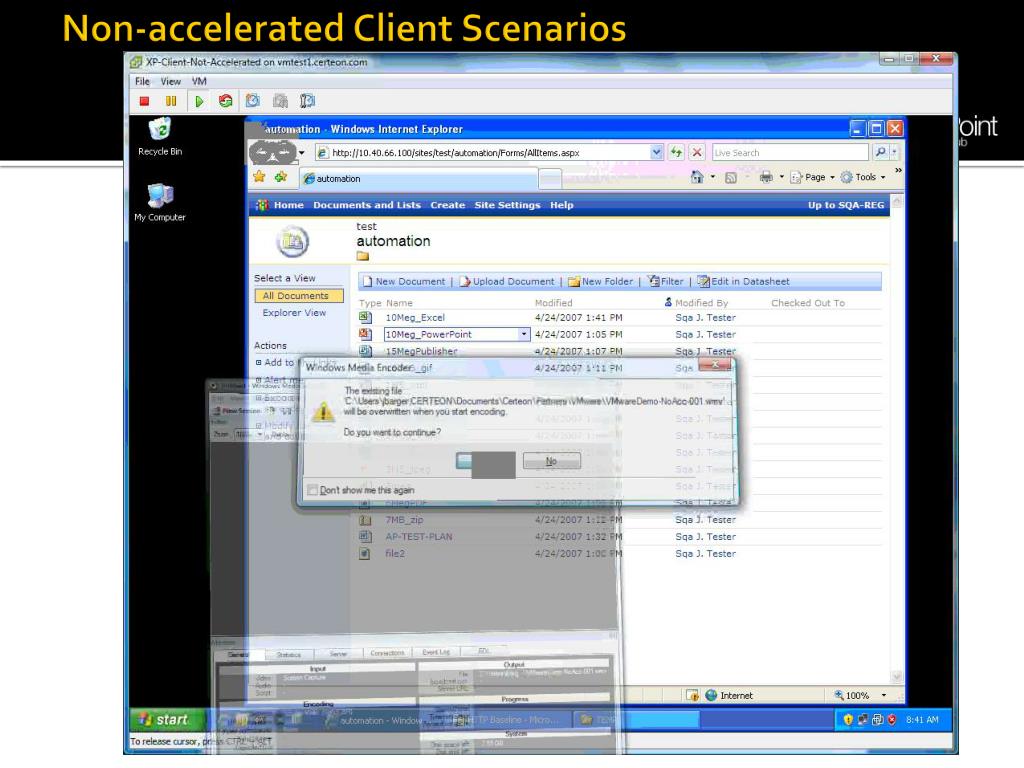Click the Create nav item
The height and width of the screenshot is (768, 1024).
click(x=447, y=205)
